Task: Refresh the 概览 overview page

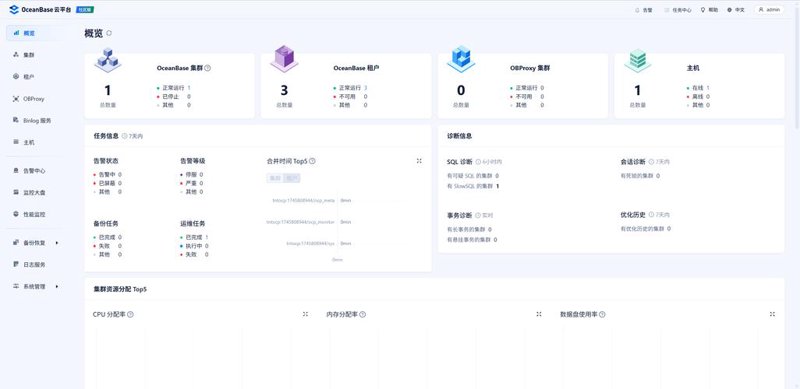Action: 109,33
